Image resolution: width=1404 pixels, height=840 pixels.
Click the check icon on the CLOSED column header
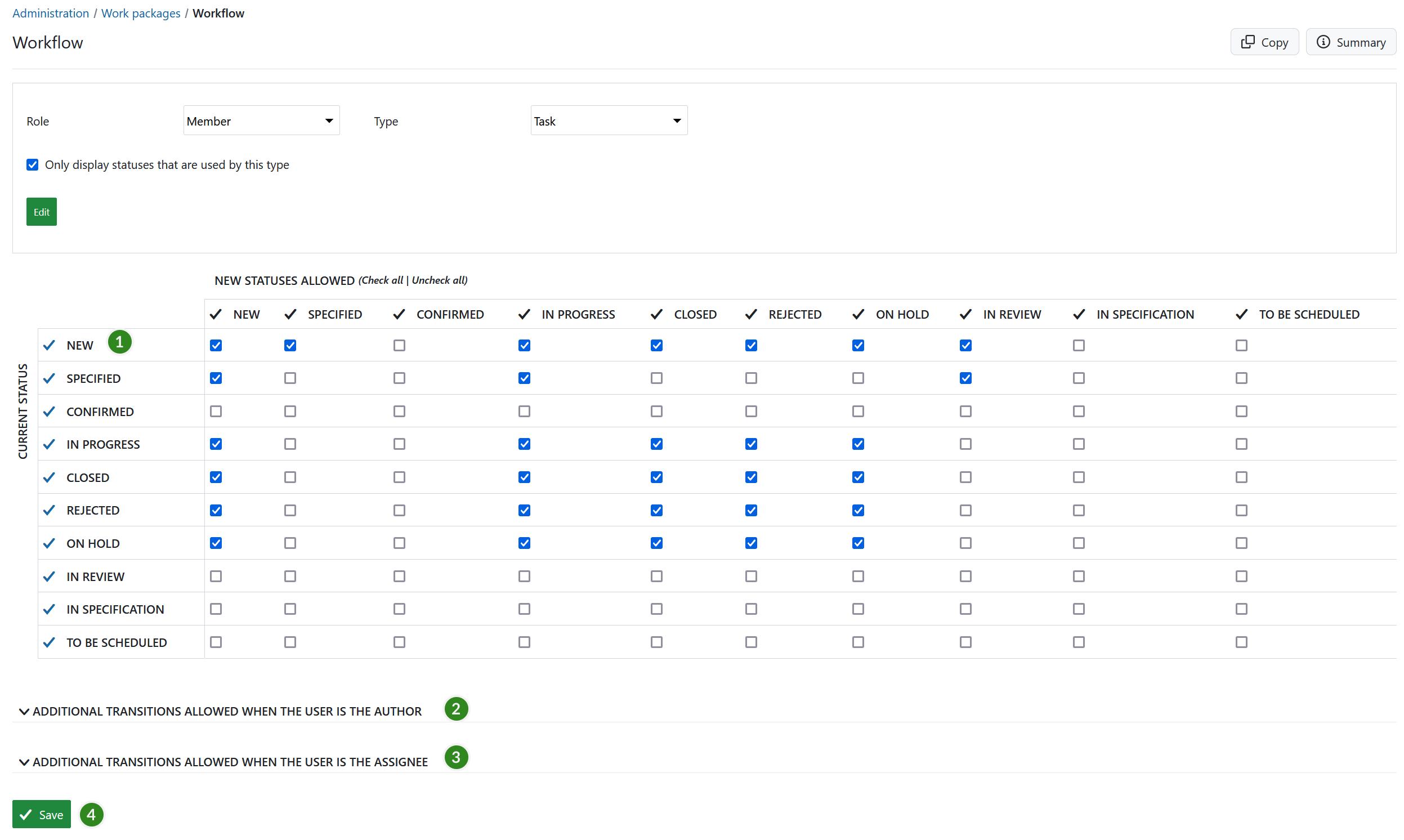(x=656, y=314)
